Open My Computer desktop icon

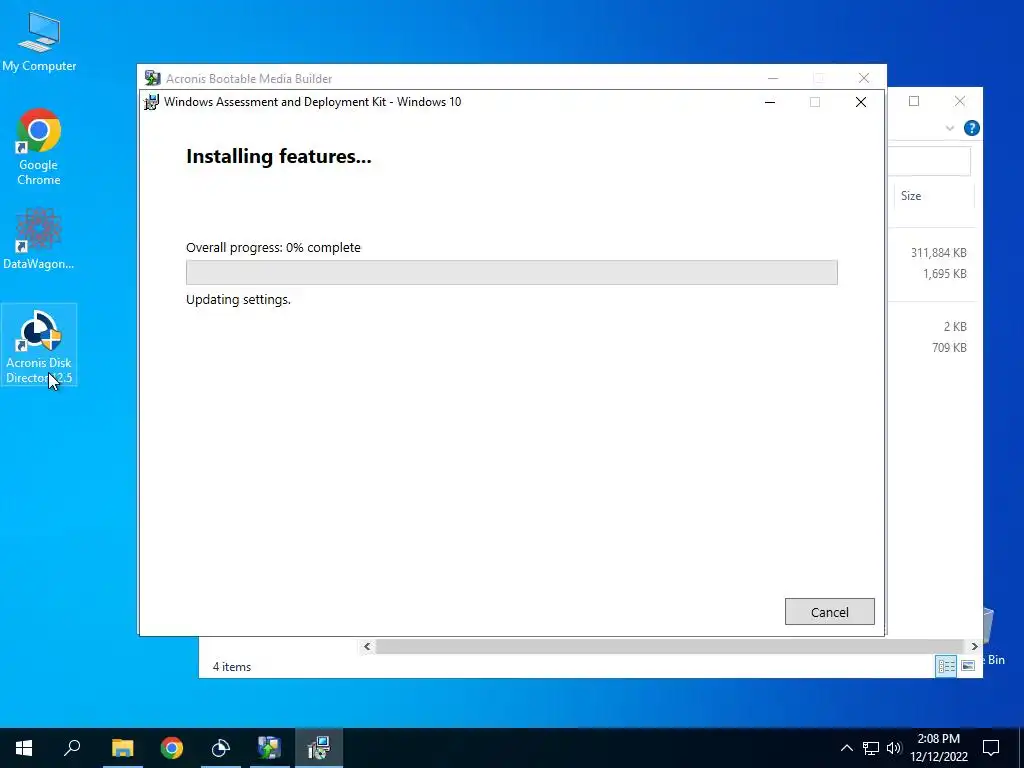point(39,42)
